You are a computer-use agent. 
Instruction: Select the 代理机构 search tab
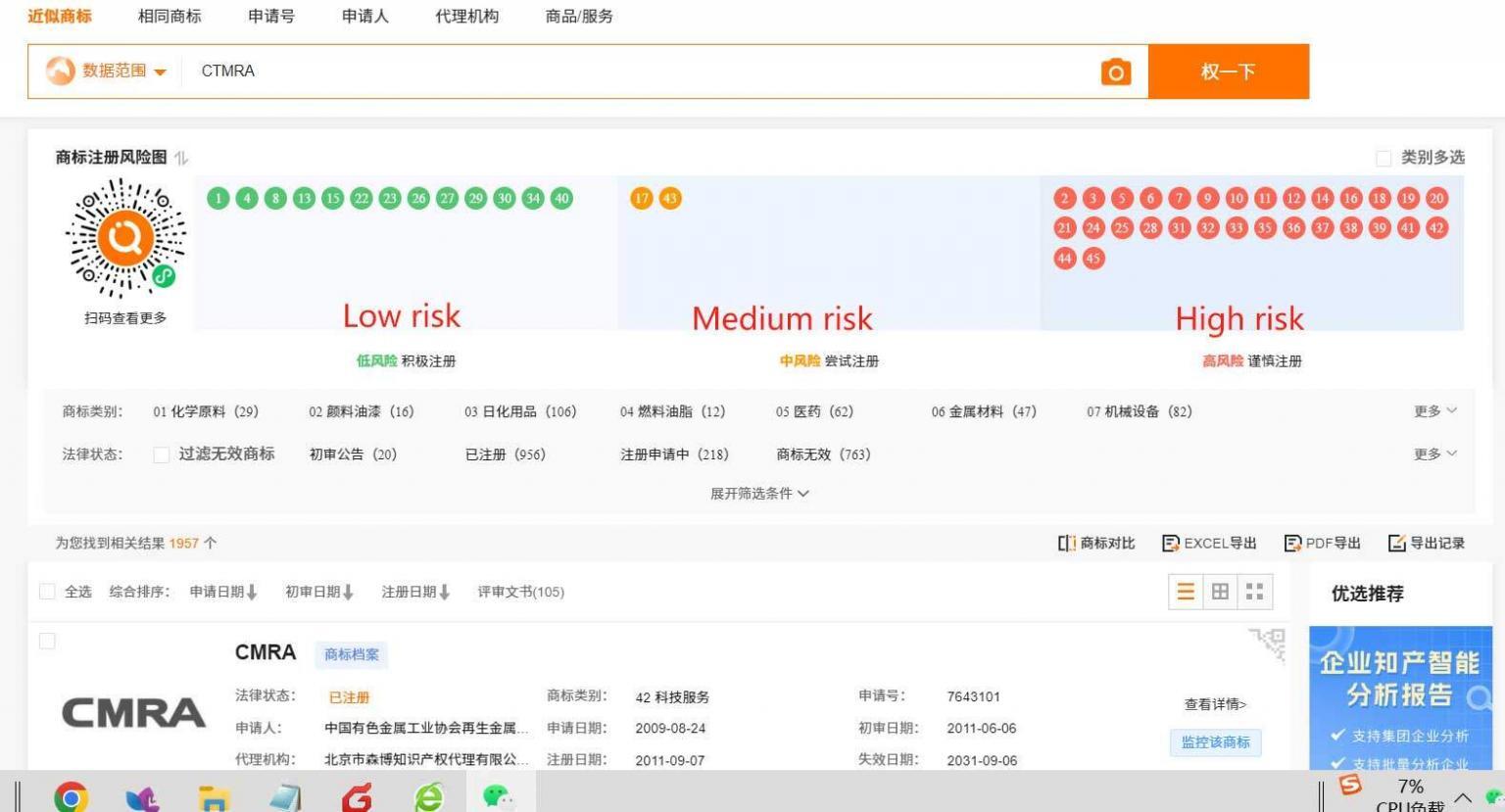click(466, 17)
